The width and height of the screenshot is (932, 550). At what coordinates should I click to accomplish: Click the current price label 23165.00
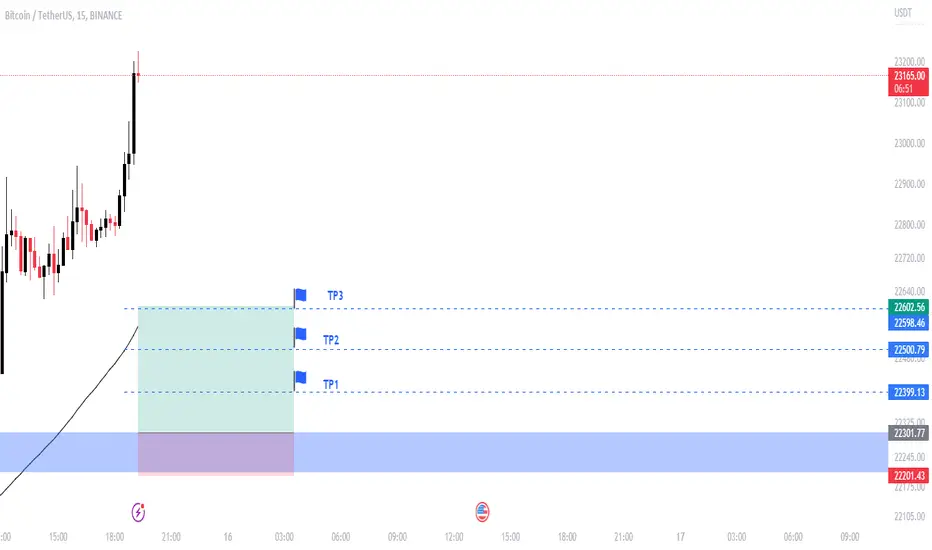908,75
